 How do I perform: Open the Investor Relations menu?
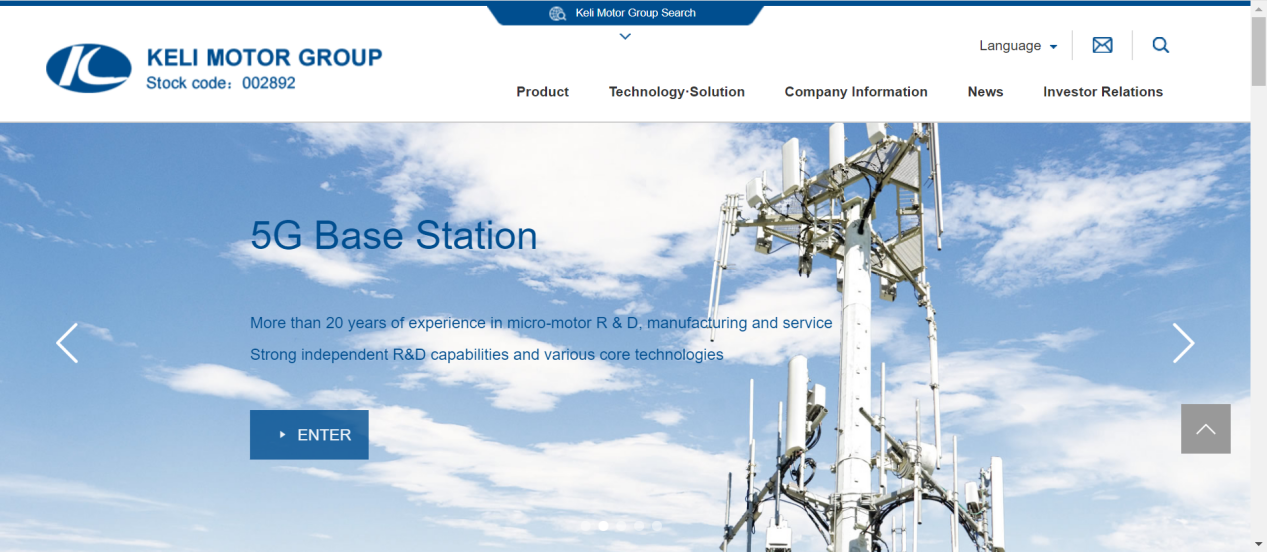coord(1103,92)
